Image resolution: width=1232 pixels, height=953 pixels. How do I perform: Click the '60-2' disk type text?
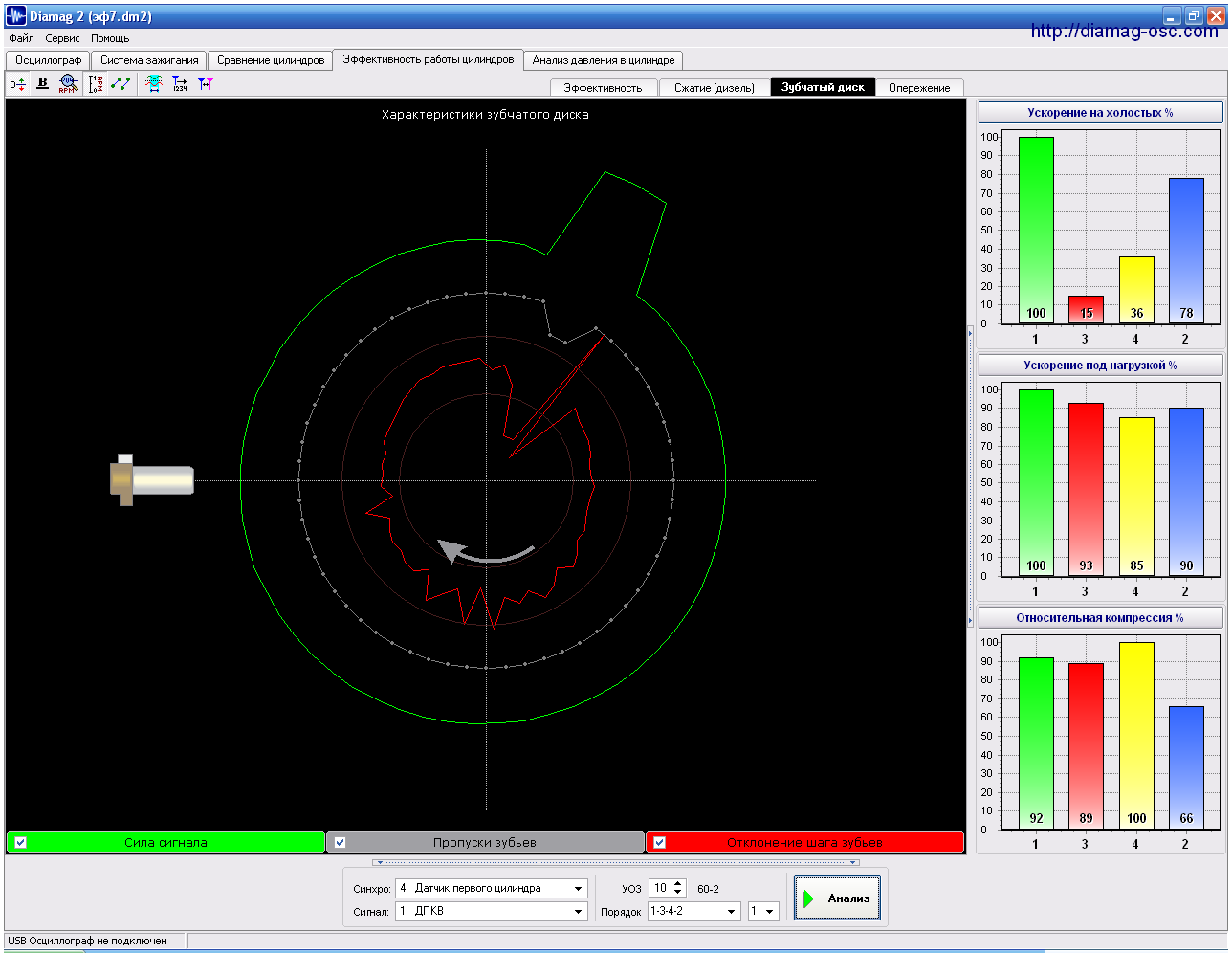click(x=708, y=889)
